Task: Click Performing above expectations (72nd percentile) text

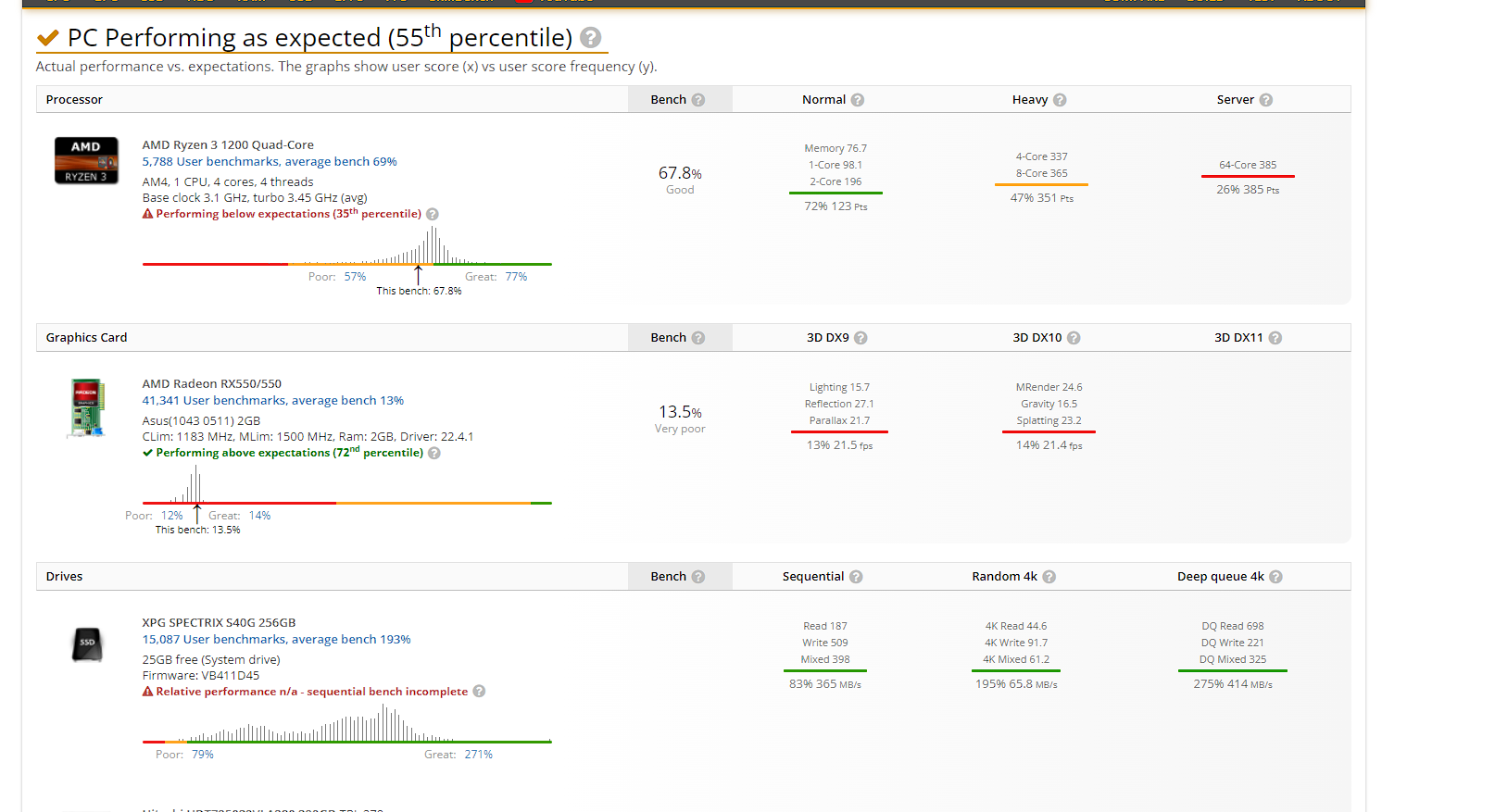Action: coord(289,453)
